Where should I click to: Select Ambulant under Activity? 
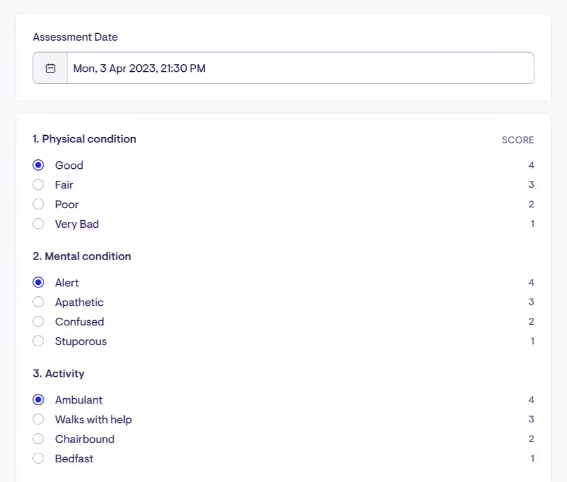click(38, 400)
